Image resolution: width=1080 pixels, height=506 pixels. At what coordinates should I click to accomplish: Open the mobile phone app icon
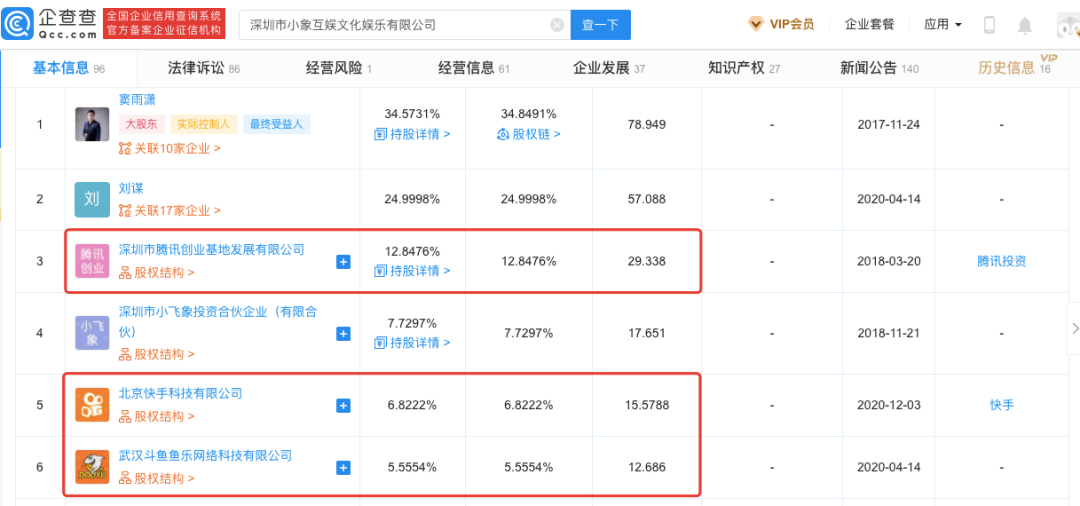(x=989, y=25)
